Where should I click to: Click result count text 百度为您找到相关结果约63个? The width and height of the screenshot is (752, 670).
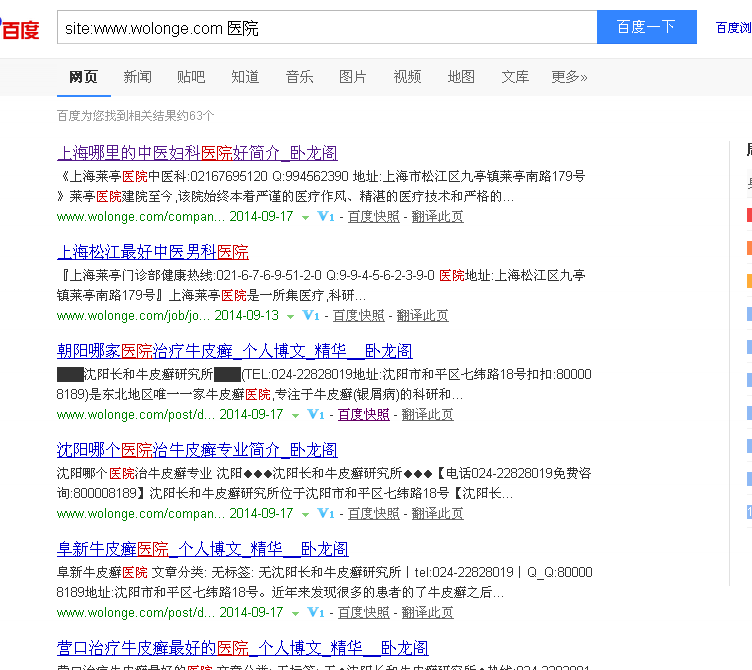(136, 116)
